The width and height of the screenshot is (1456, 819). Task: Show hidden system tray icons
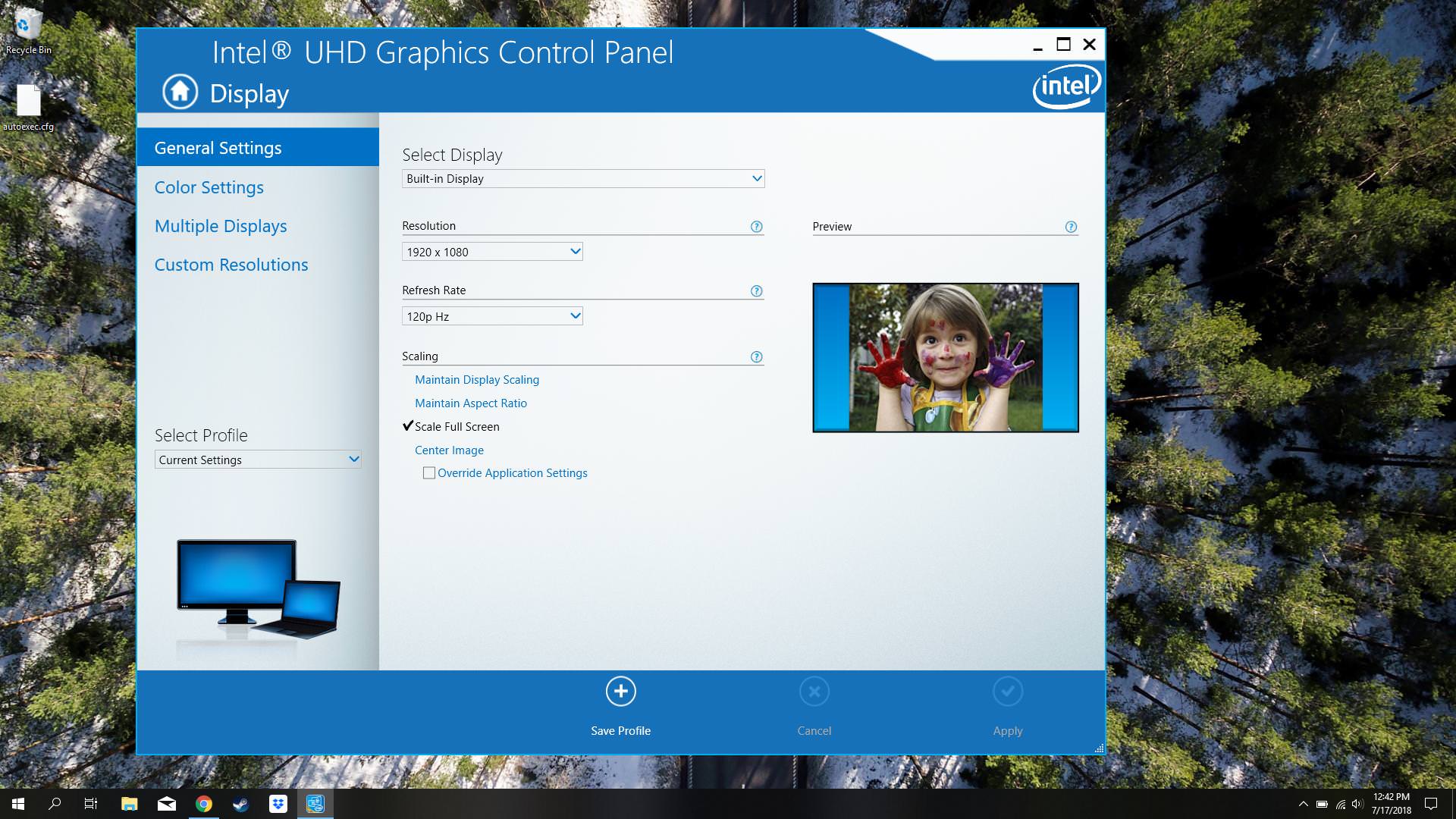tap(1303, 804)
